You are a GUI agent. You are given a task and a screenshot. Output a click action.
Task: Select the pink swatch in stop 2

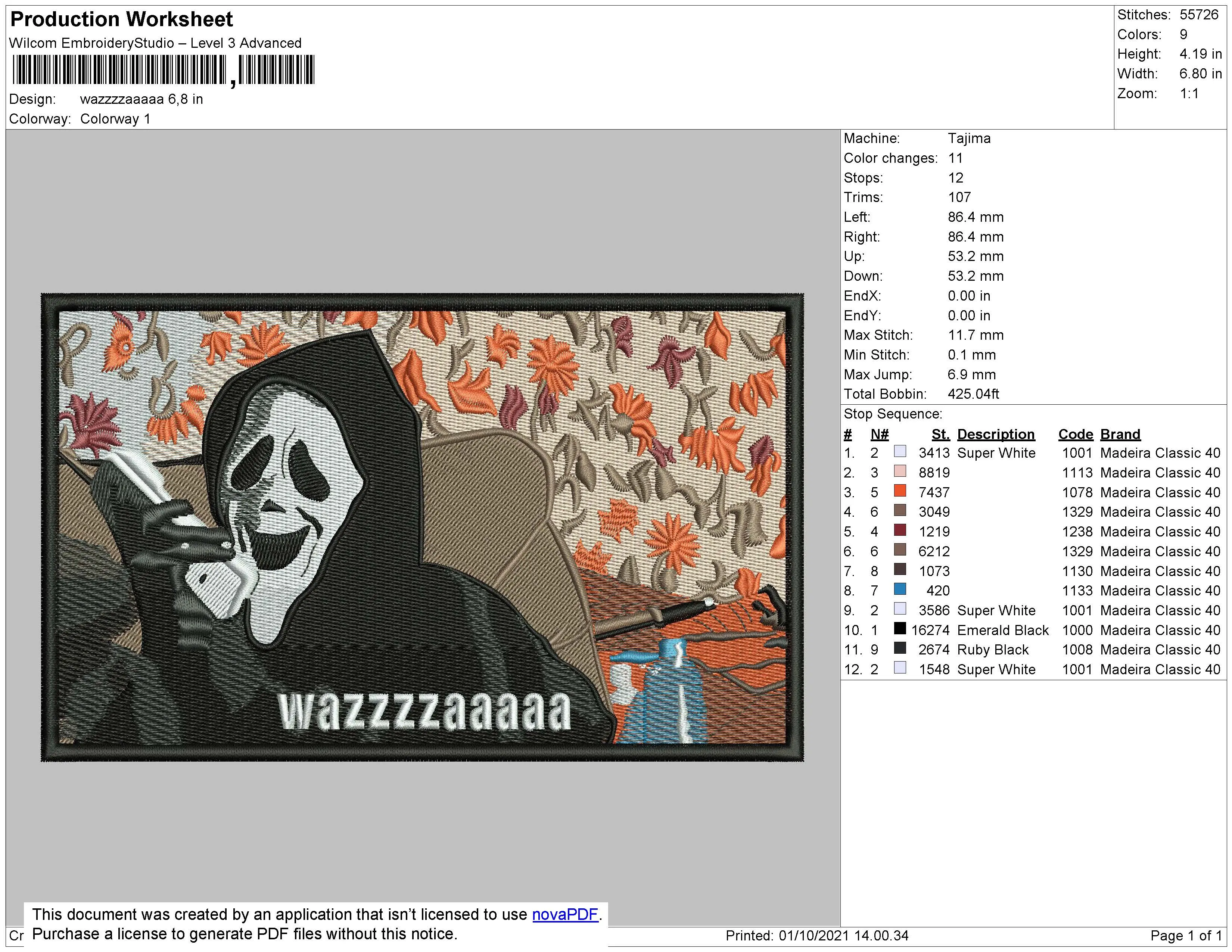tap(900, 472)
